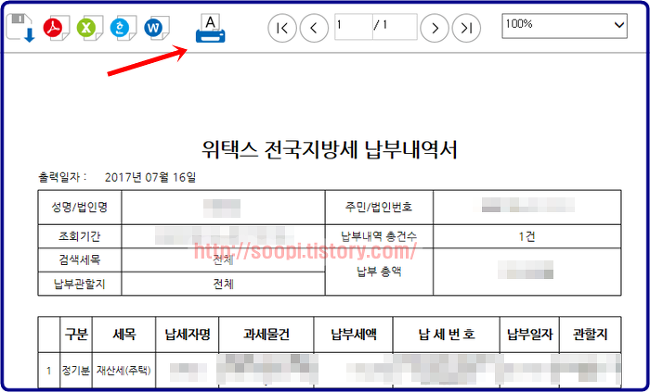Click the 1건 value cell

pos(527,237)
